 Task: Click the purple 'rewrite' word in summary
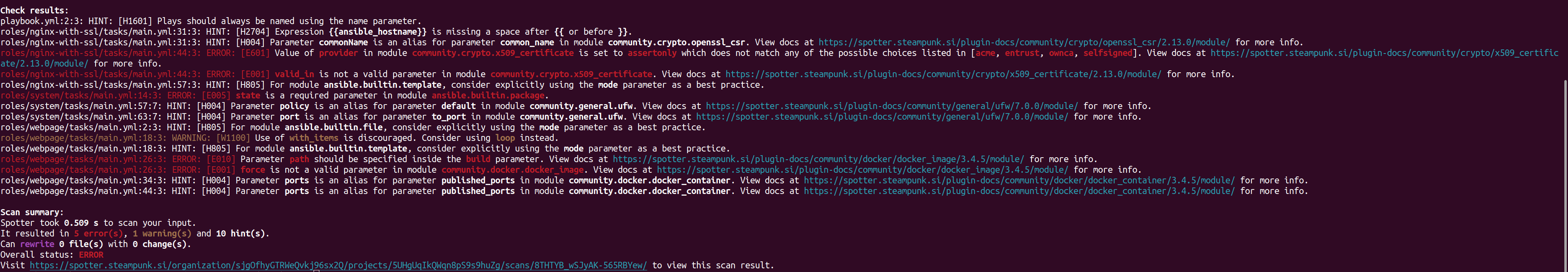[x=37, y=244]
